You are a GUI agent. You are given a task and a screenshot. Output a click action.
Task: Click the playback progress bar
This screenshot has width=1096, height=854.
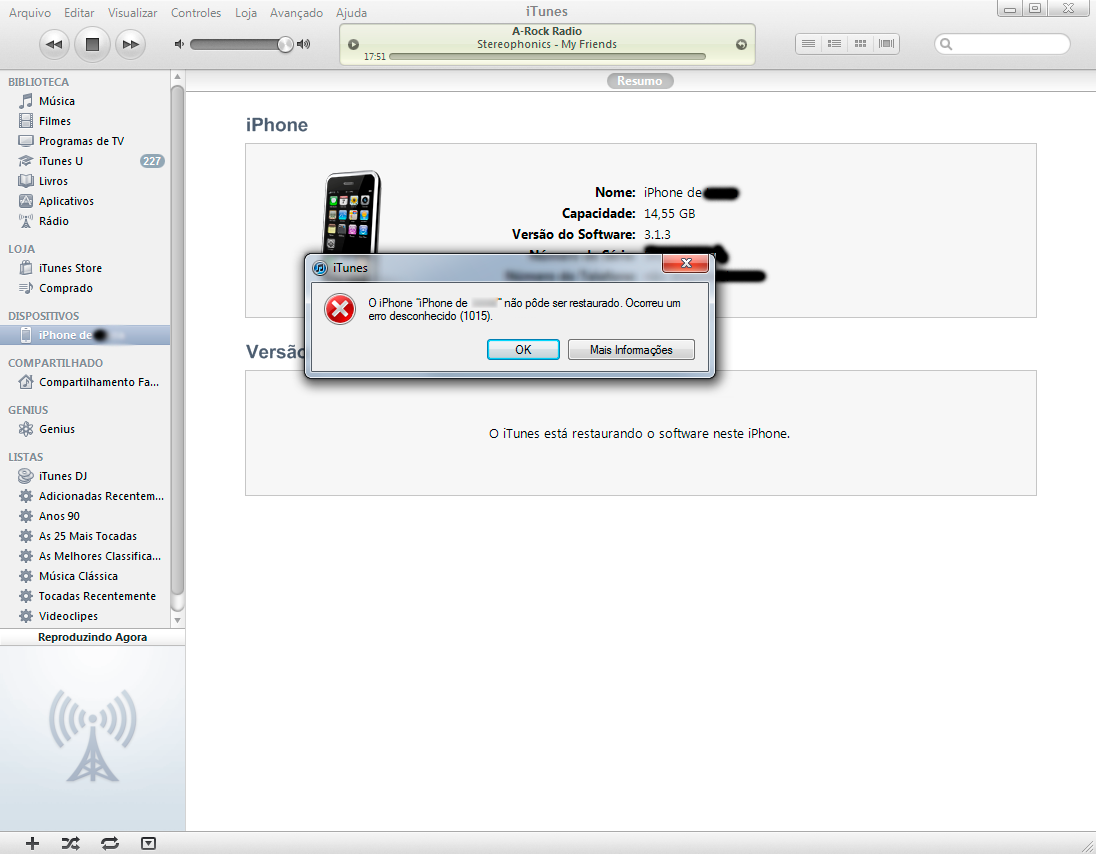point(547,57)
